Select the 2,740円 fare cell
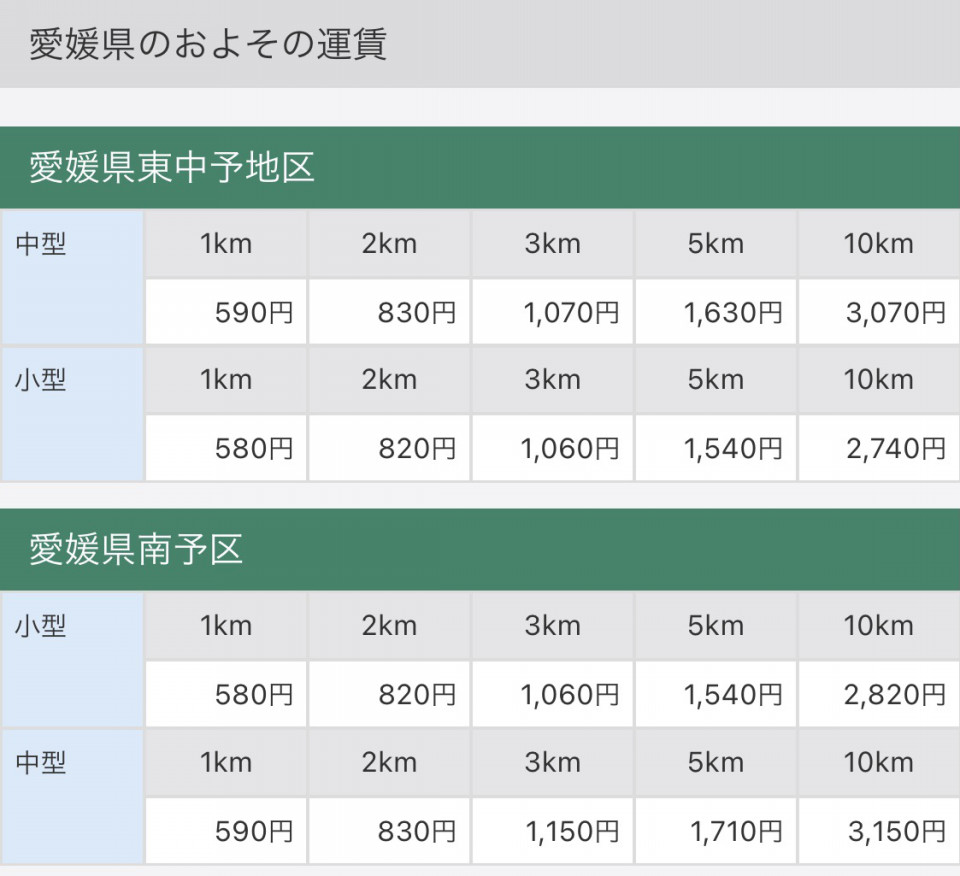Screen dimensions: 960x876 click(879, 449)
